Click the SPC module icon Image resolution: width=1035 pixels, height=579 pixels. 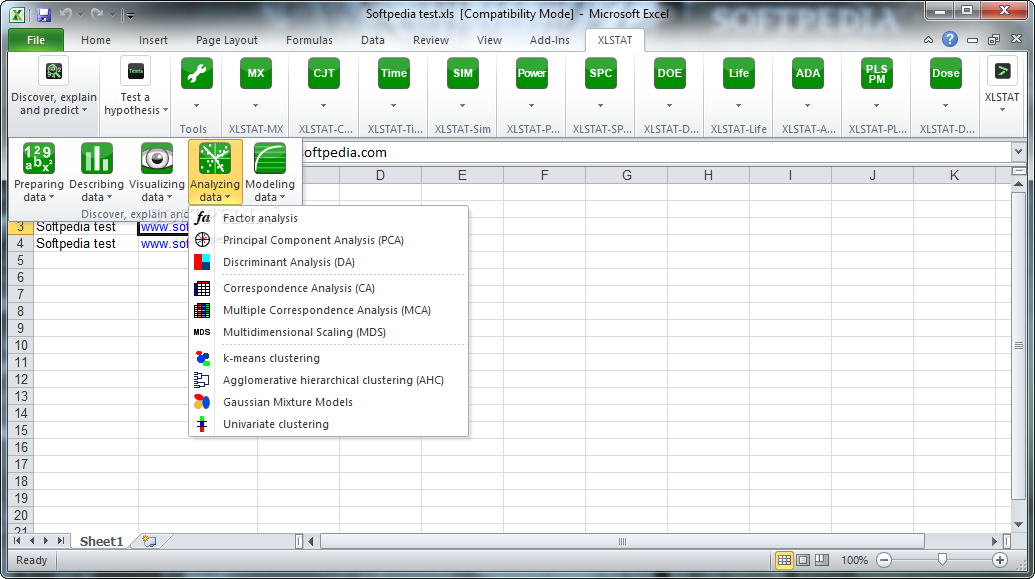[601, 73]
